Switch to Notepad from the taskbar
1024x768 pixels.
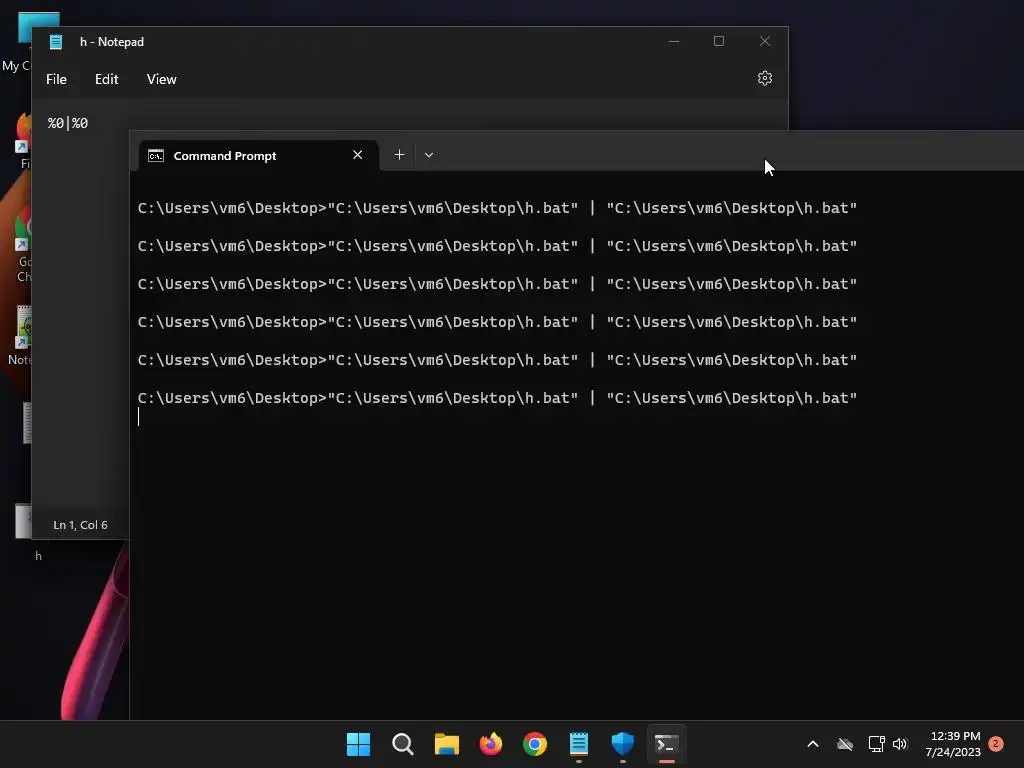[x=579, y=744]
